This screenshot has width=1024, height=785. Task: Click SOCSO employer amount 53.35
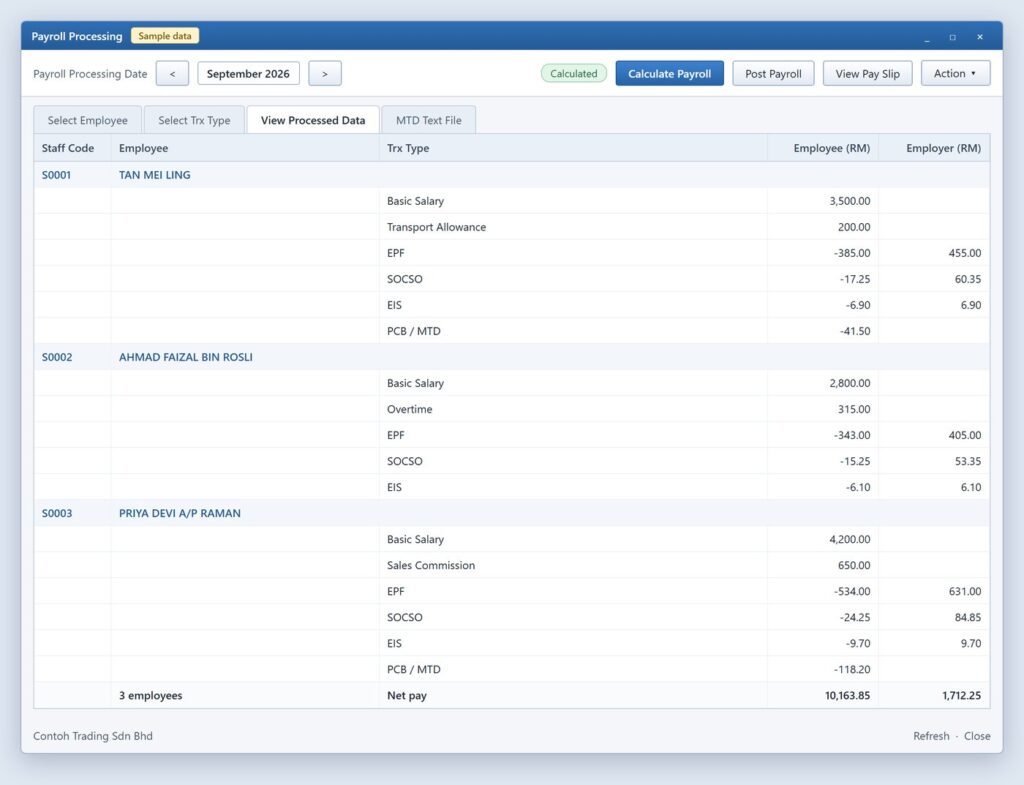click(968, 462)
